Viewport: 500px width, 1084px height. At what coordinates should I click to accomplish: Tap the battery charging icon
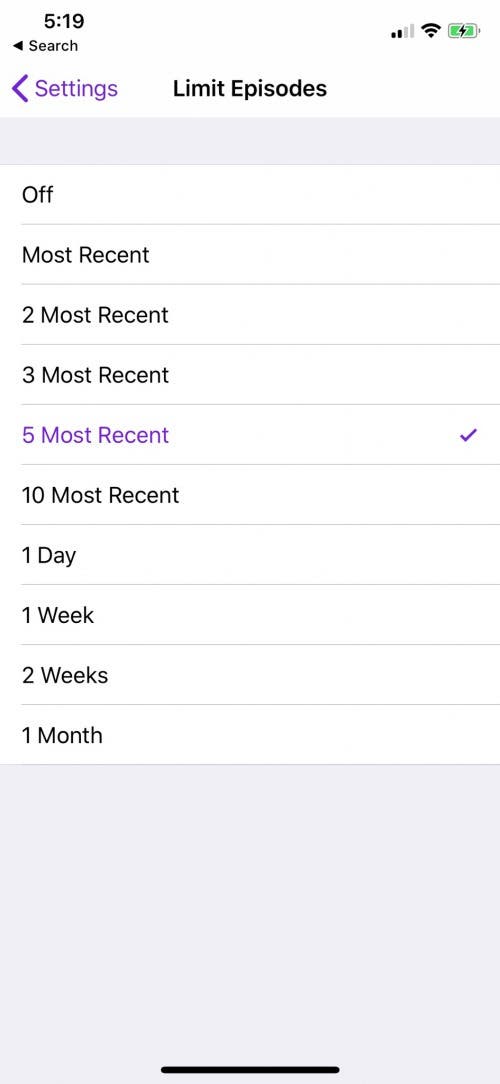pos(464,31)
